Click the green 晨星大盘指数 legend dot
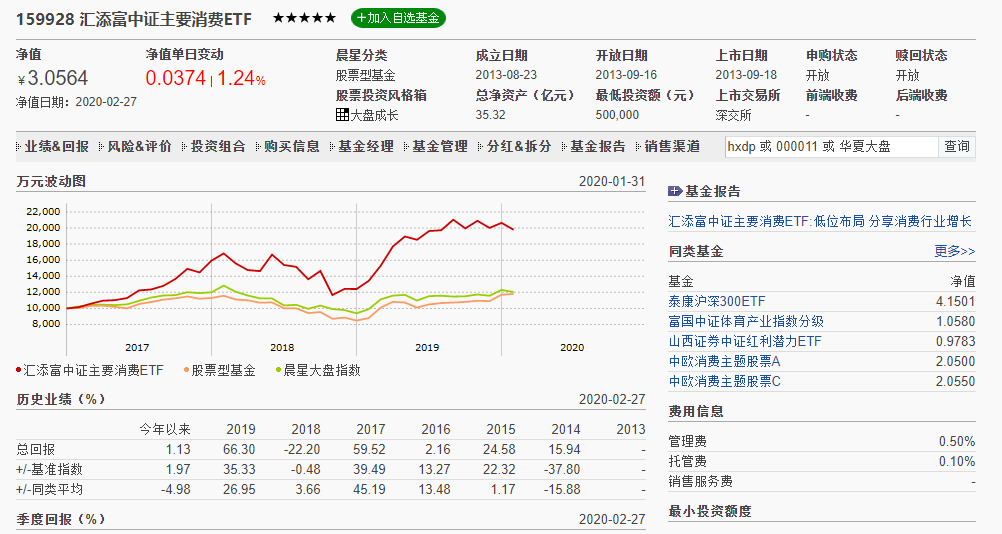1002x534 pixels. [279, 370]
